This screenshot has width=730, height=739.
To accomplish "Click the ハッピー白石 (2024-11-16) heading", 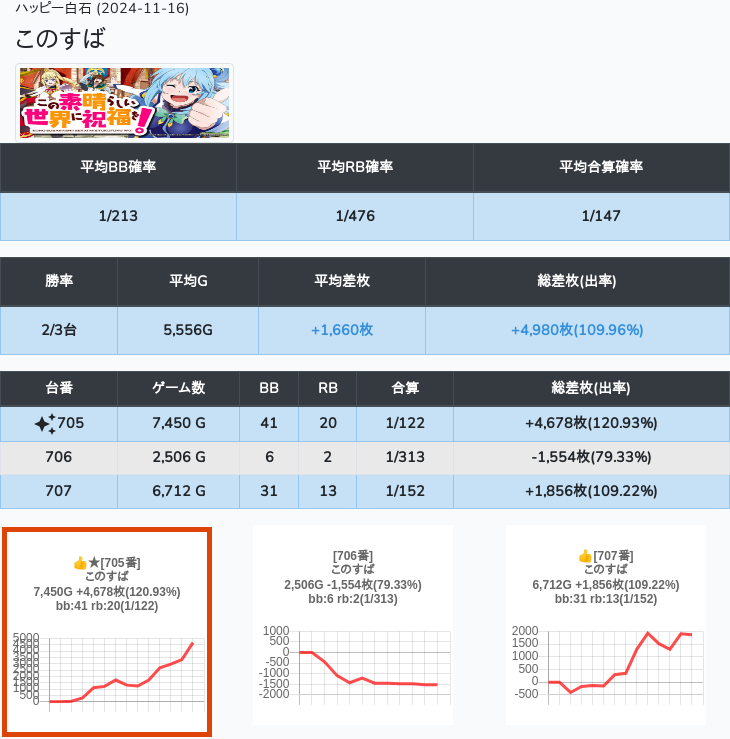I will click(x=102, y=8).
